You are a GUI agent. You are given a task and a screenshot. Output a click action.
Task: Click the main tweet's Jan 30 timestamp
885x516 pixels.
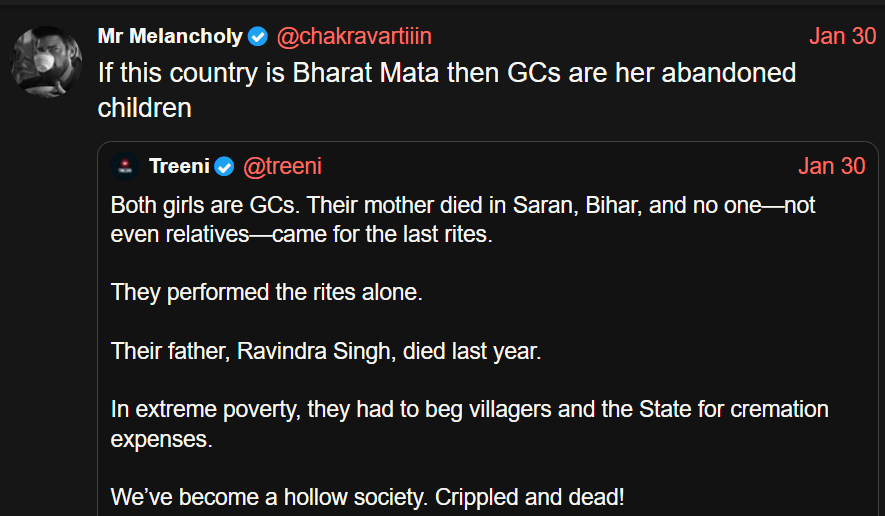click(x=842, y=37)
